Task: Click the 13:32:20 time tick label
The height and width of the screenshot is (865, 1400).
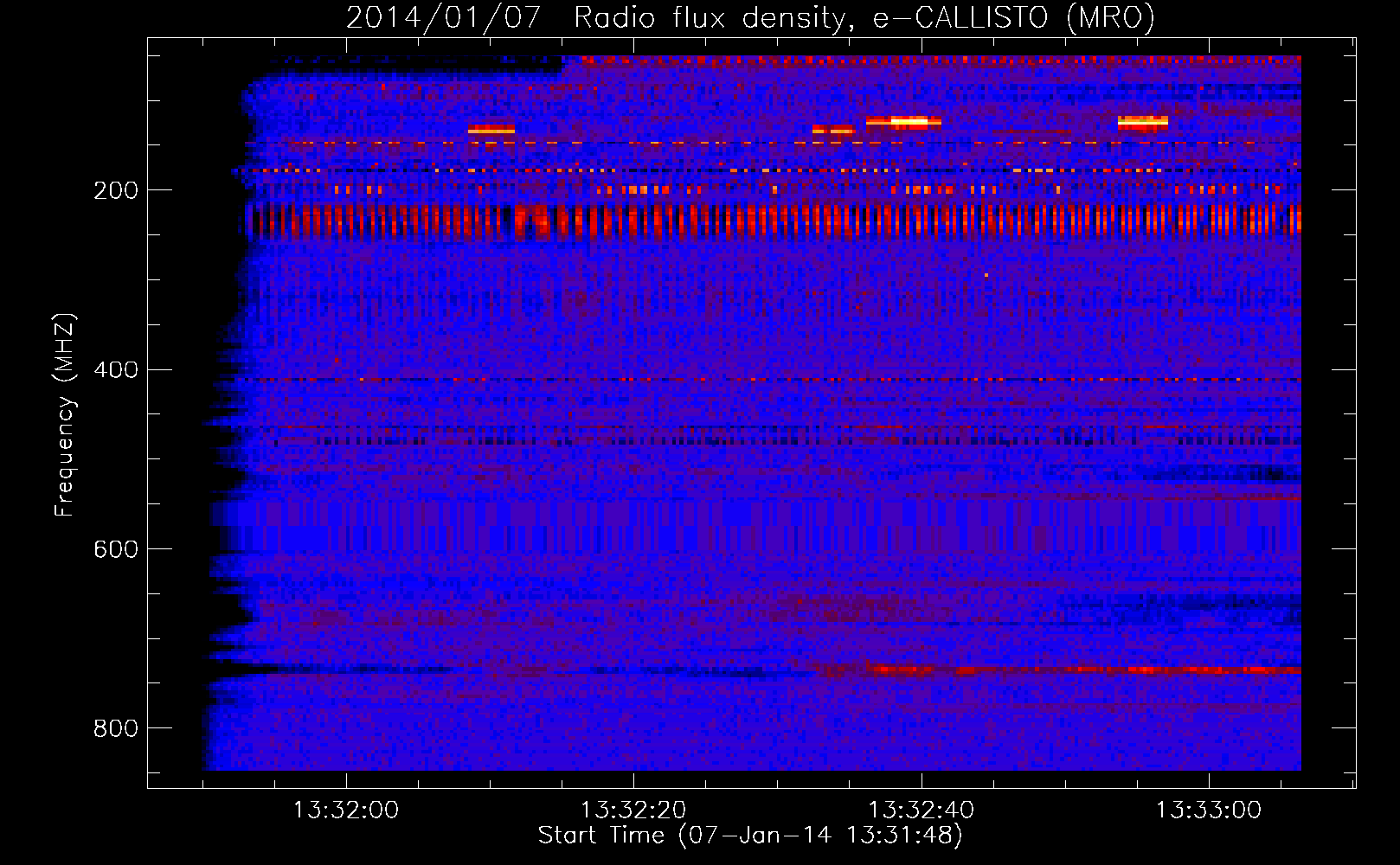Action: click(x=633, y=811)
